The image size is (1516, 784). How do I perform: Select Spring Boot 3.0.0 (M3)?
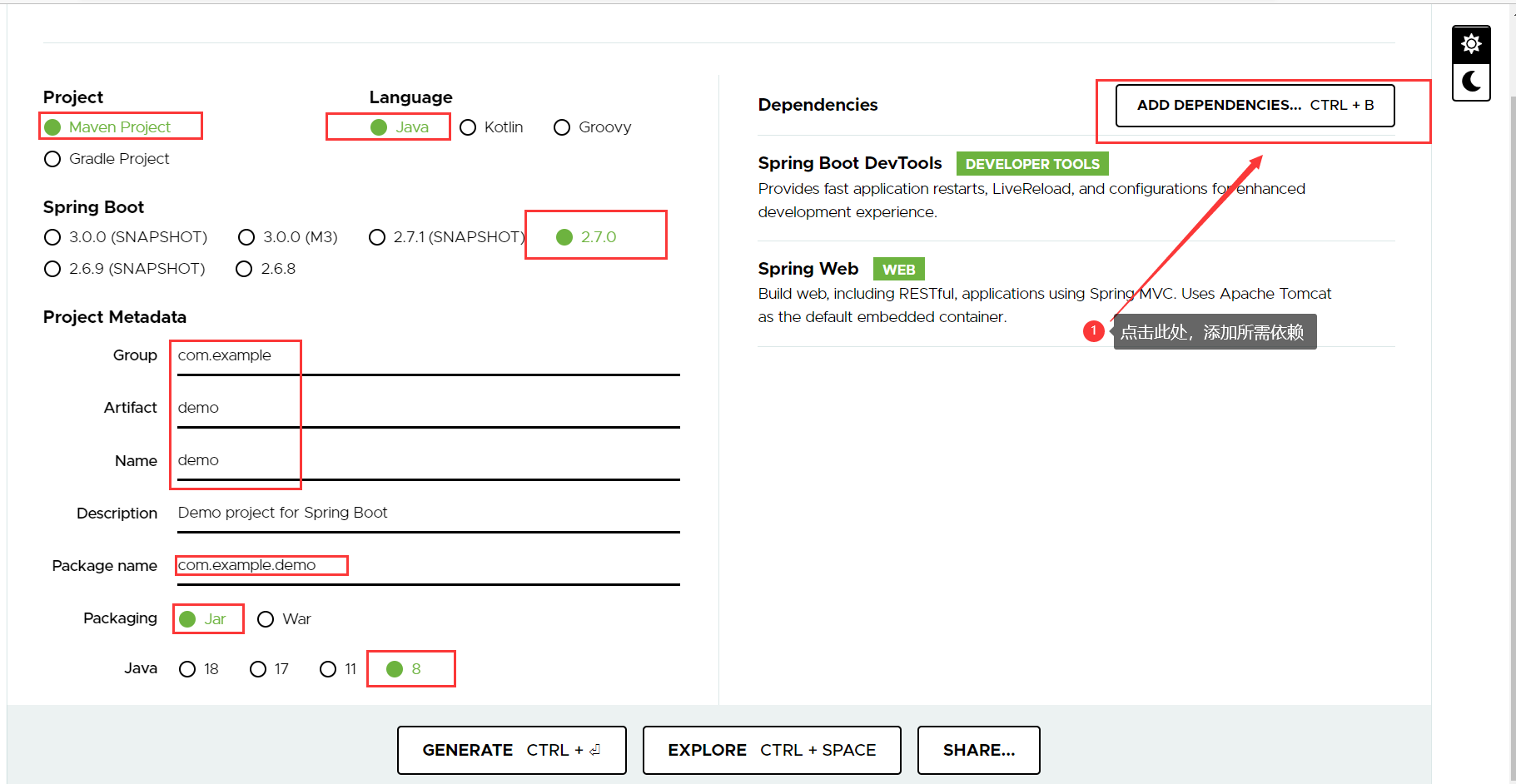[288, 237]
